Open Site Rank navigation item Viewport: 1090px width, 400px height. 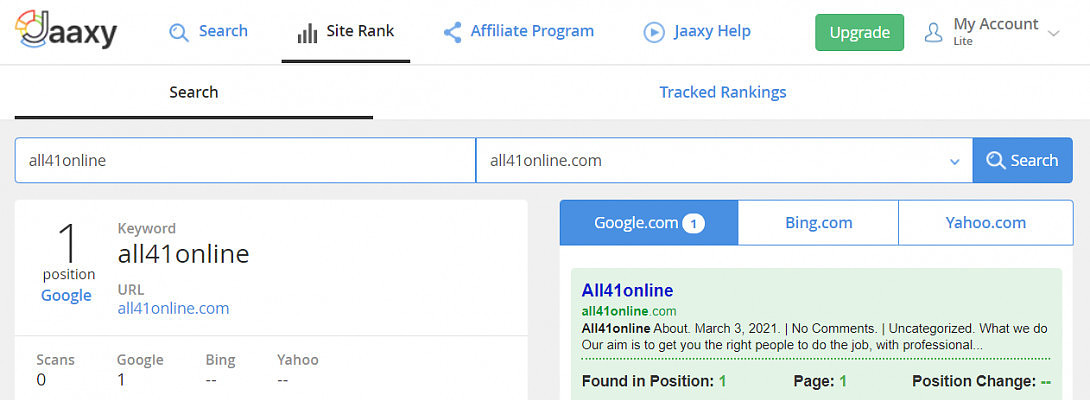tap(345, 32)
